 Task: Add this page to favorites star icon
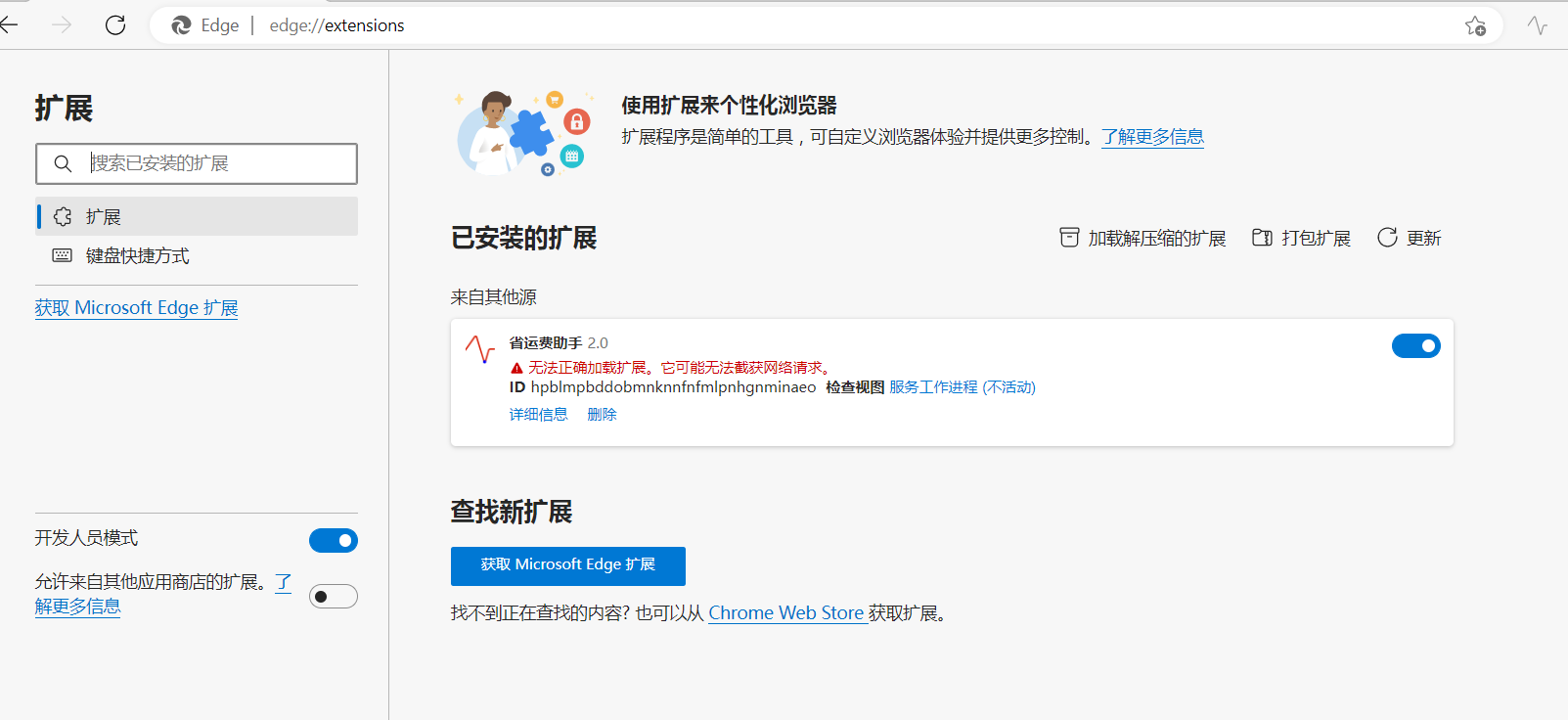(x=1475, y=25)
